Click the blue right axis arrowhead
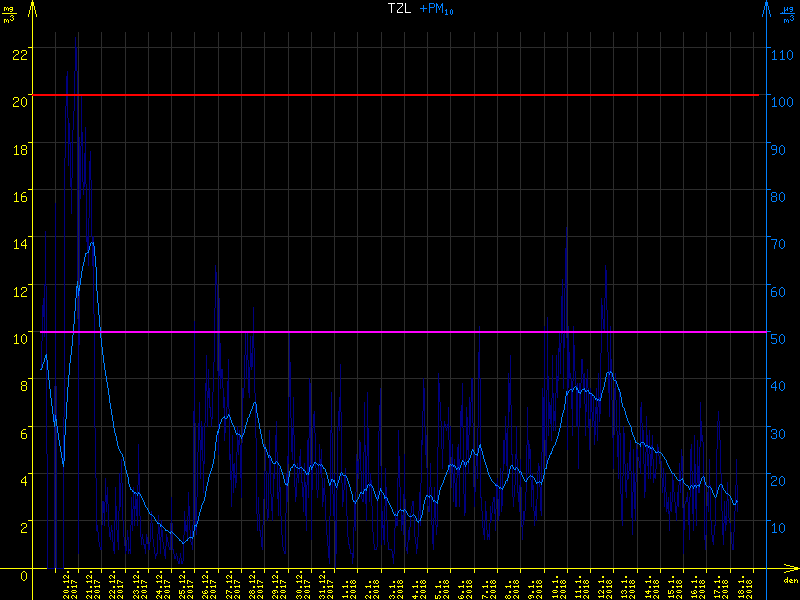 [x=766, y=8]
